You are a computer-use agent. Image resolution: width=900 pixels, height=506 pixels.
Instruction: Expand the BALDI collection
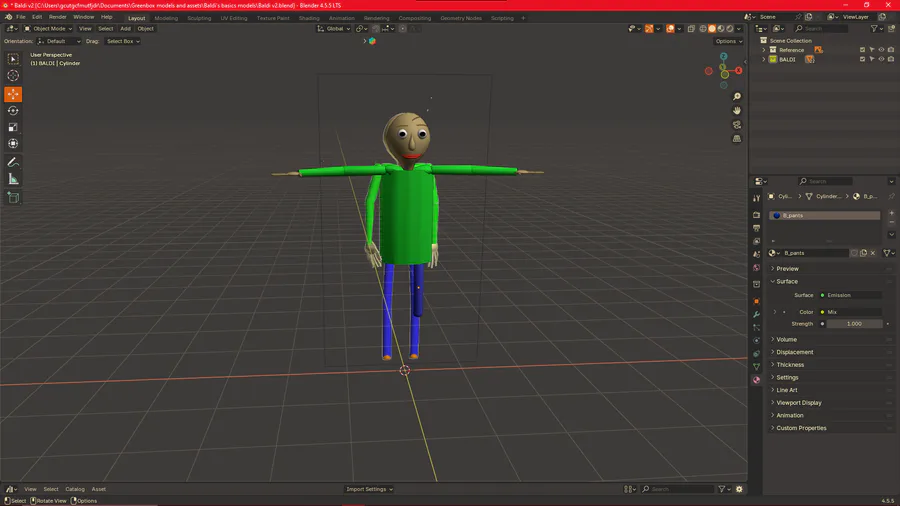[x=763, y=59]
